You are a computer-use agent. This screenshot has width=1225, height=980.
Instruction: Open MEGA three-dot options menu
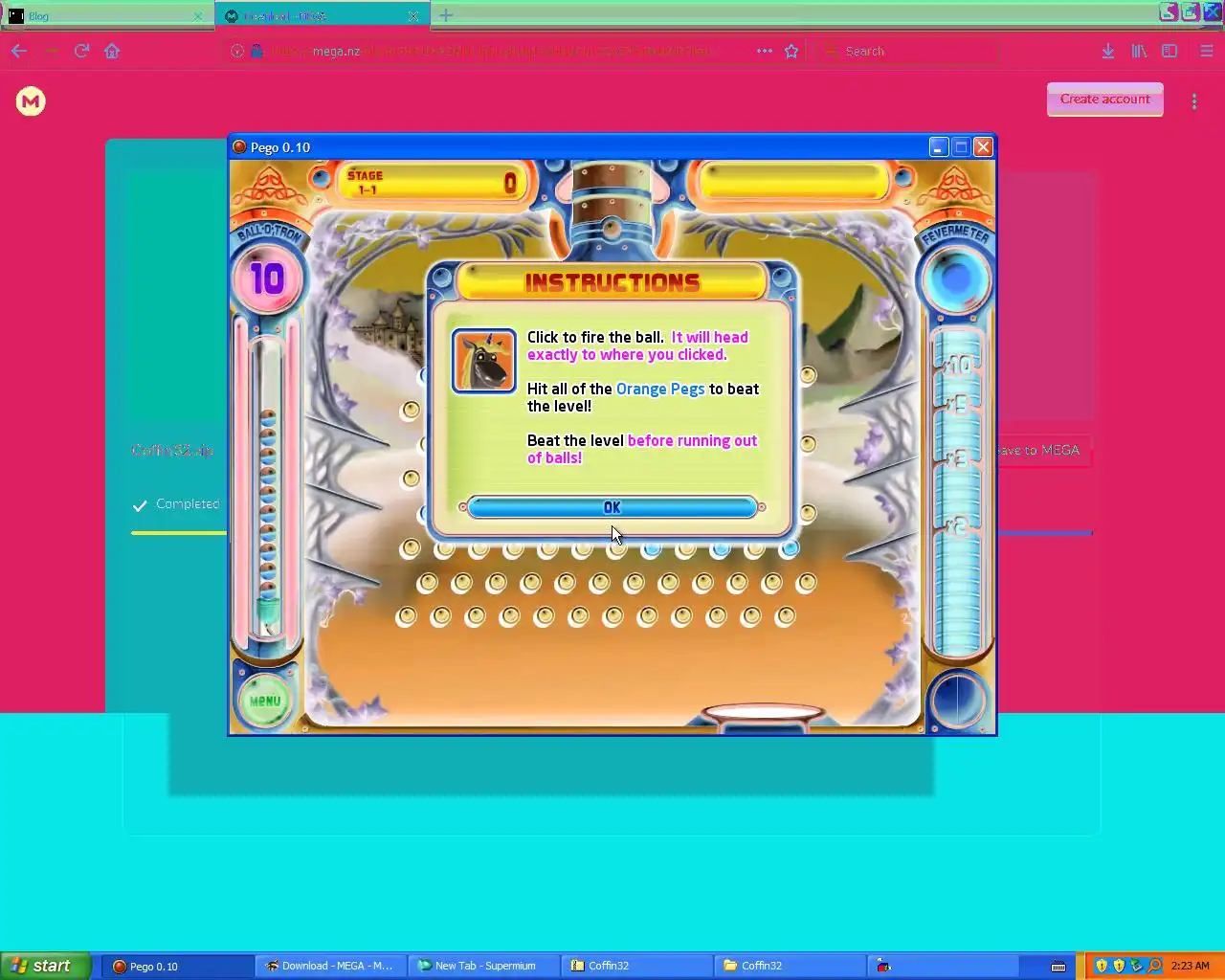[x=1194, y=100]
